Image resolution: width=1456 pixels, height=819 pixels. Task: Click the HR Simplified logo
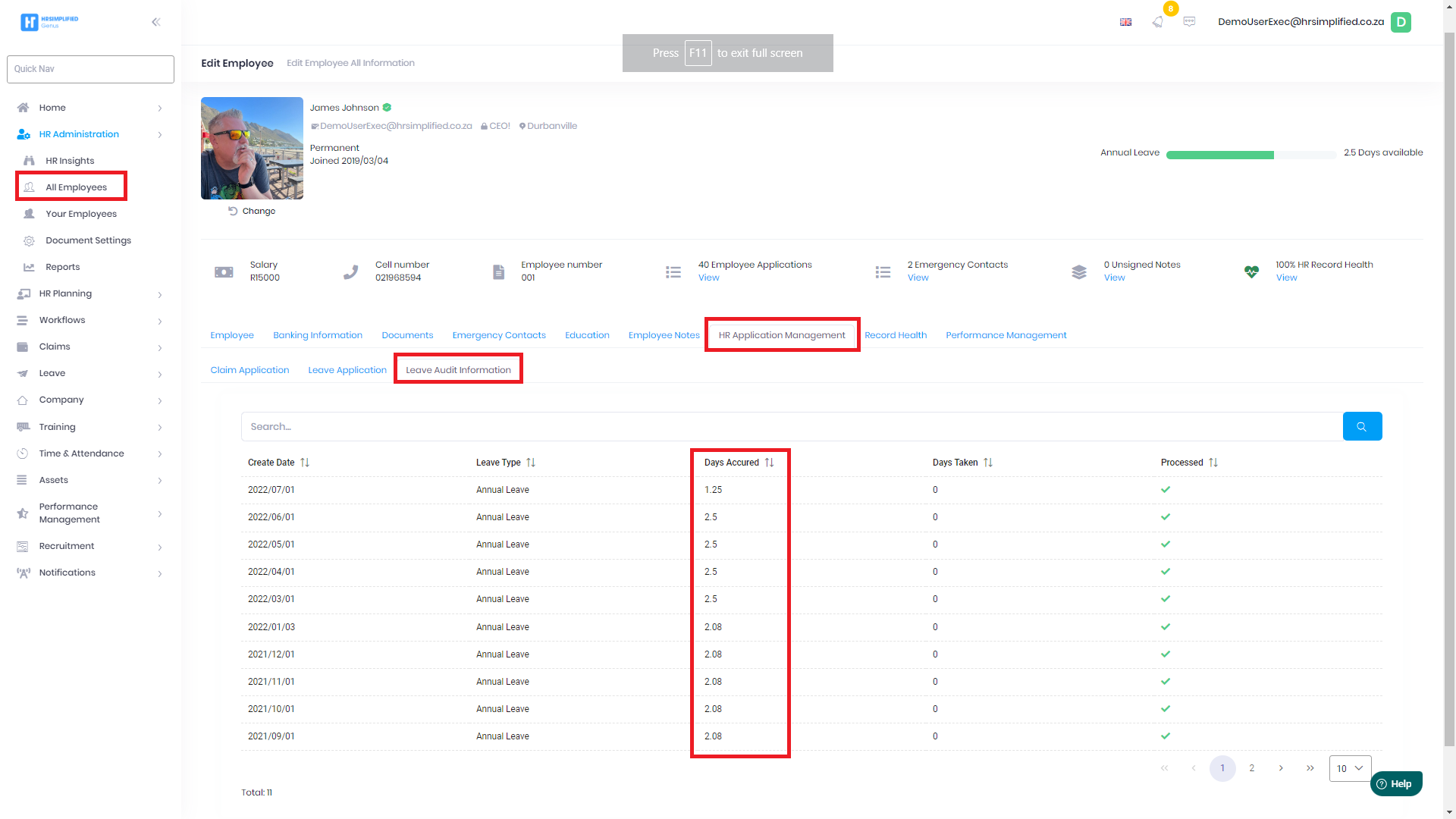[49, 22]
